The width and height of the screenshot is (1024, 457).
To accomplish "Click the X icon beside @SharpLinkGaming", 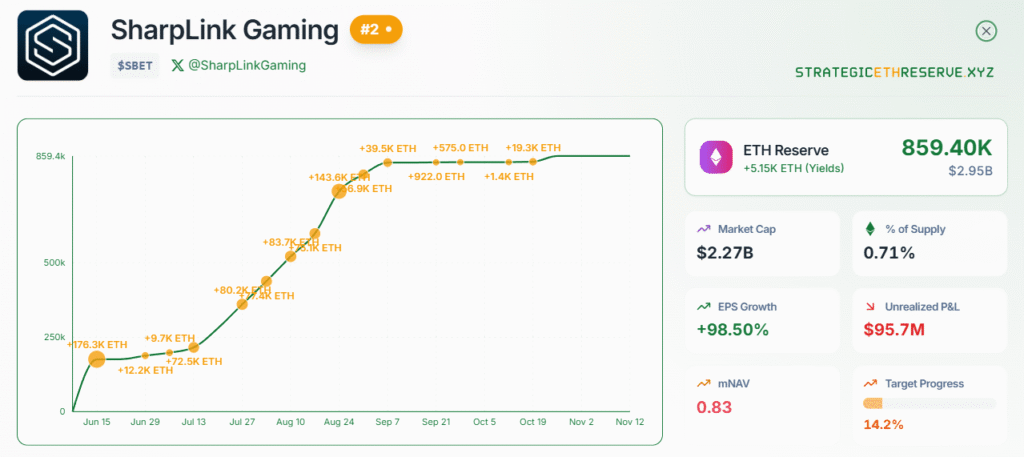I will point(177,65).
